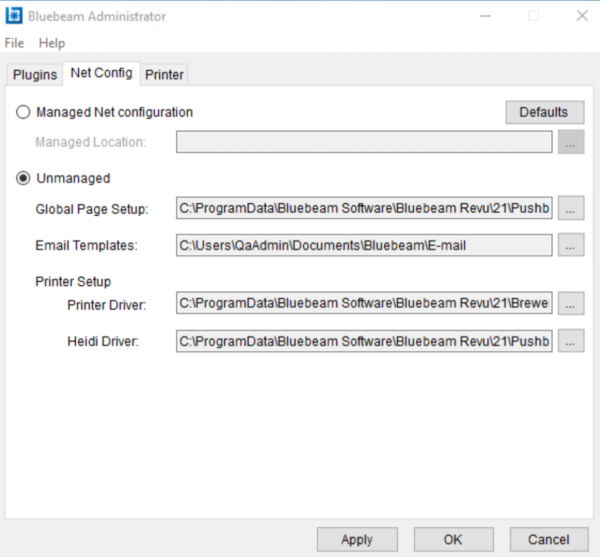Browse for Global Page Setup path
This screenshot has height=557, width=600.
[571, 209]
